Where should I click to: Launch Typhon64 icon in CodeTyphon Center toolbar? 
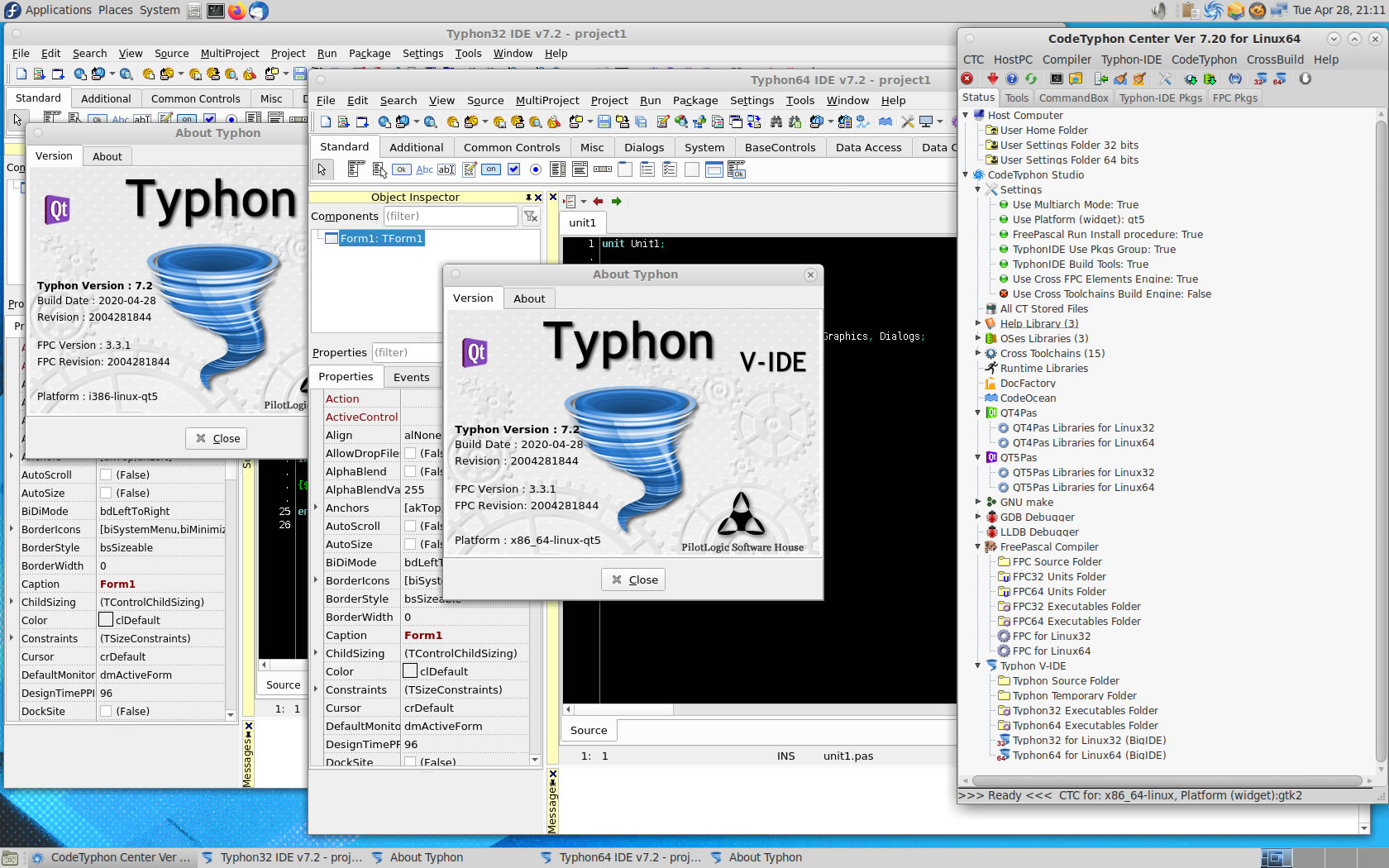(1279, 79)
